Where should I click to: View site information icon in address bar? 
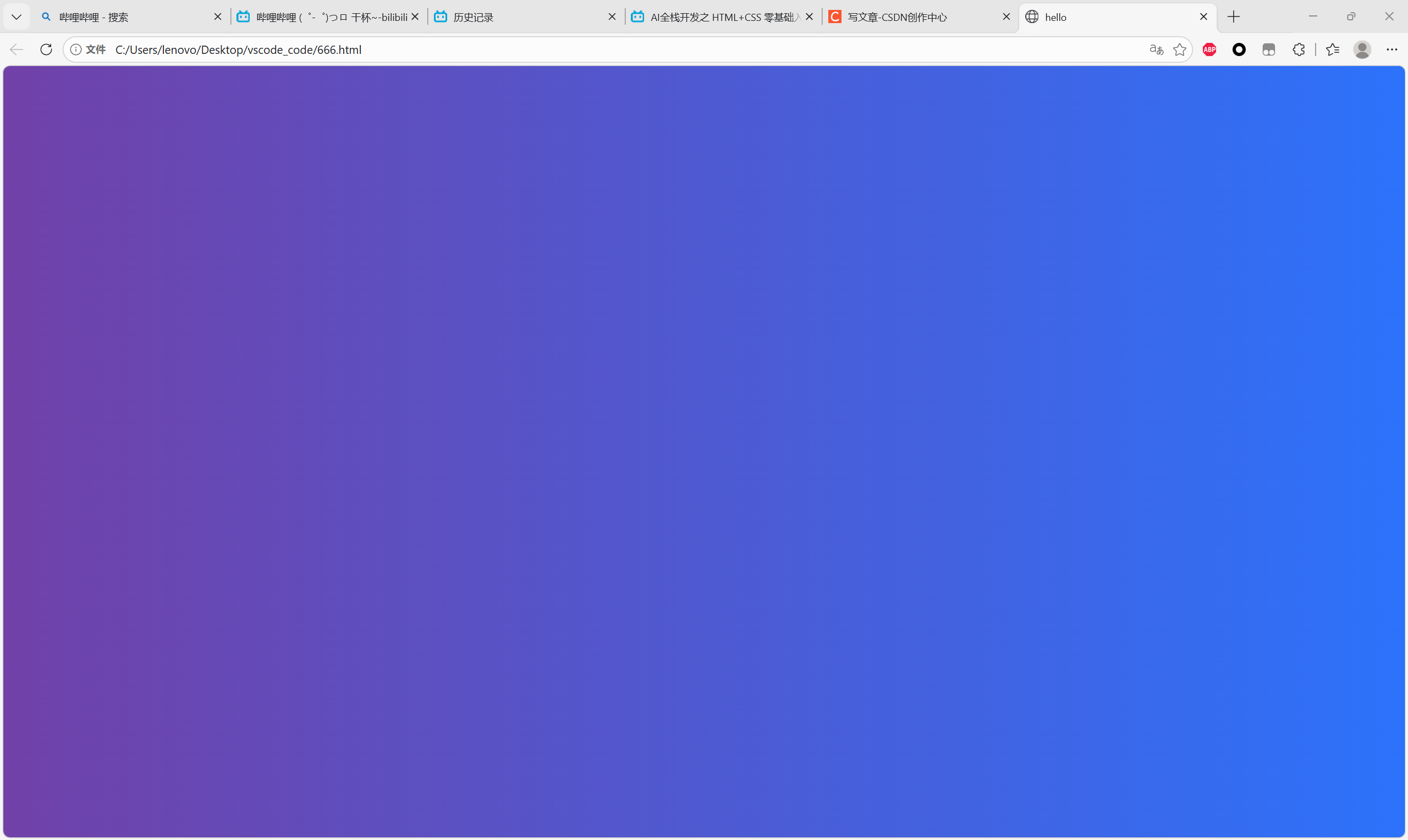point(75,50)
